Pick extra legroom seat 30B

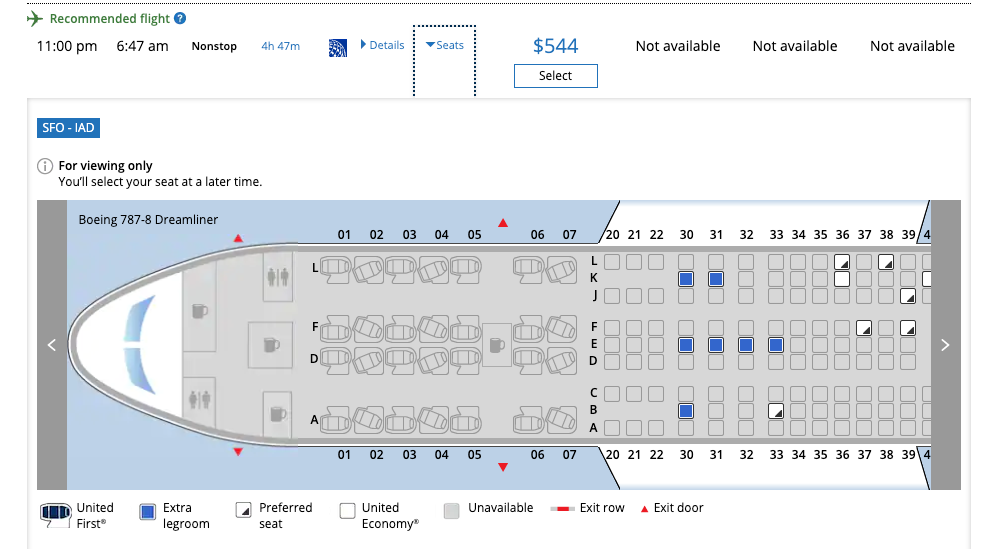coord(686,411)
